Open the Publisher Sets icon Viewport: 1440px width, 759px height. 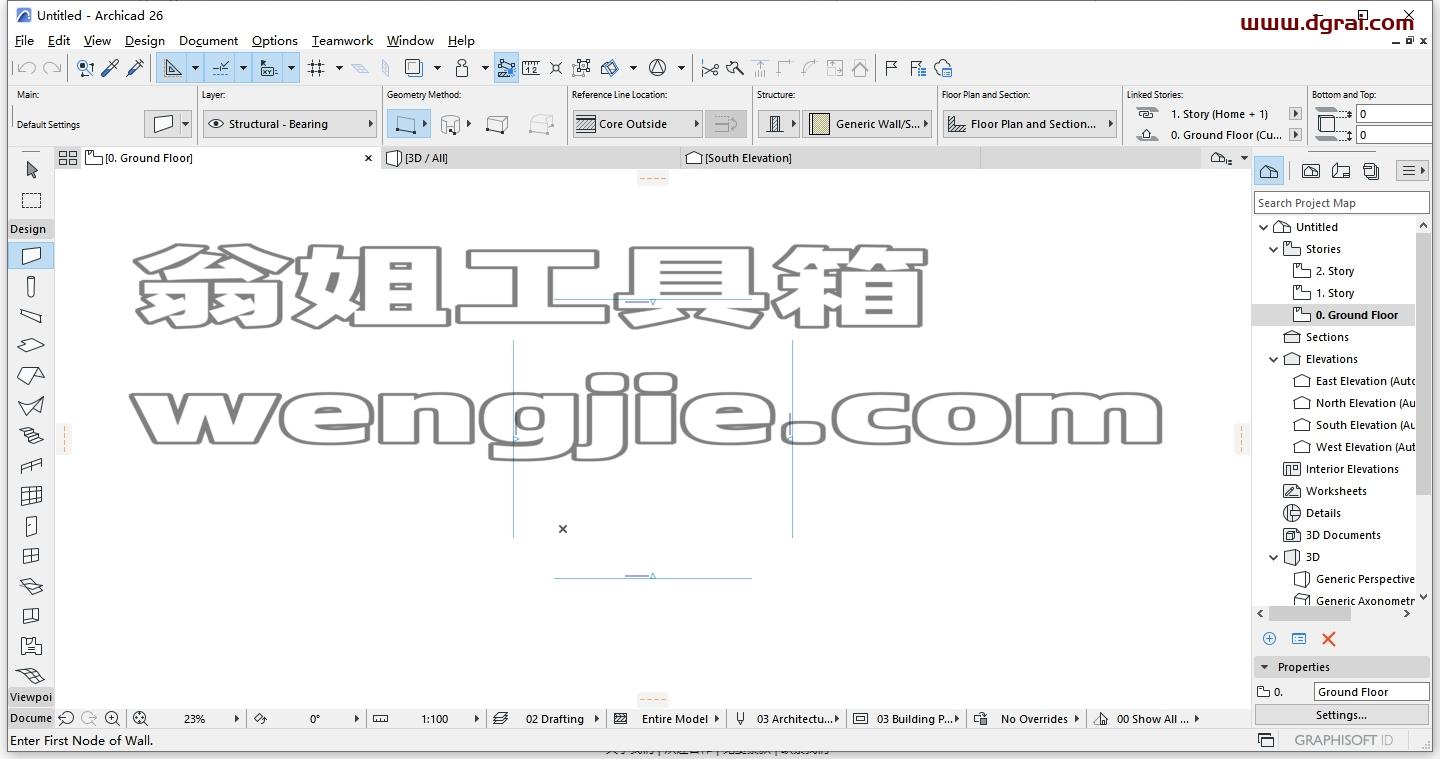1371,171
